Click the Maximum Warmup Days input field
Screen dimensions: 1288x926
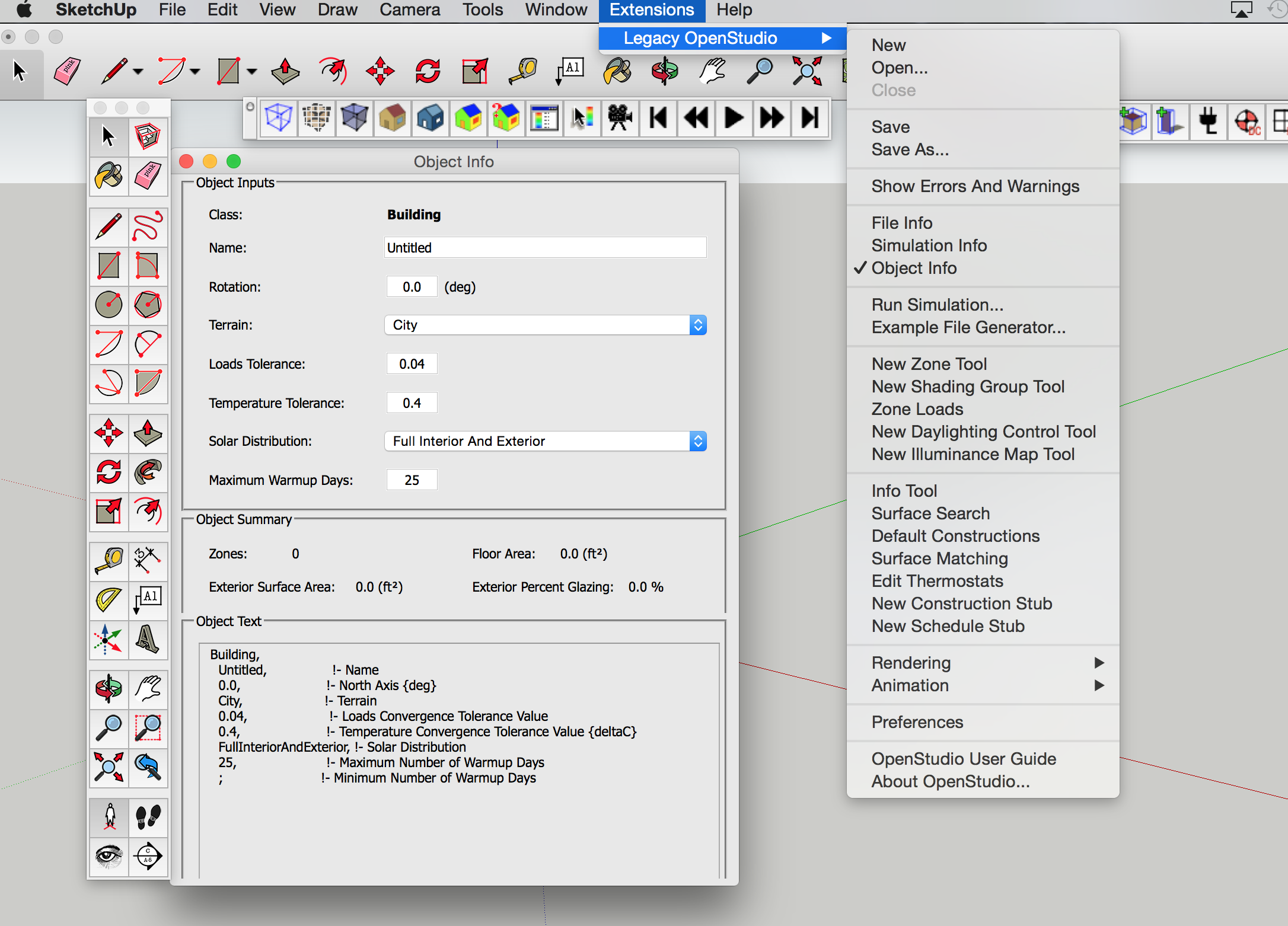click(x=413, y=479)
